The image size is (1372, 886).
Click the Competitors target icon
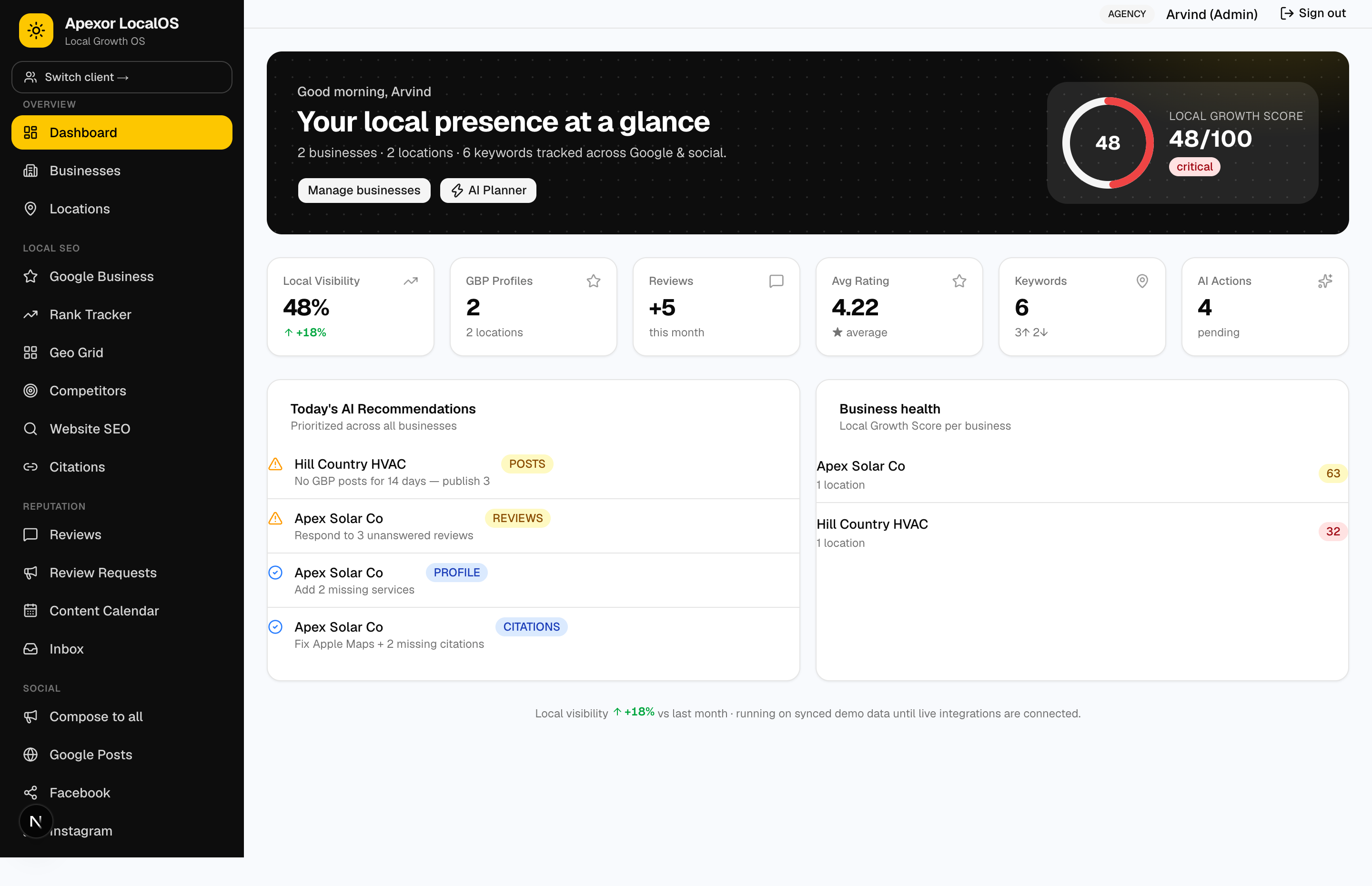pos(30,391)
